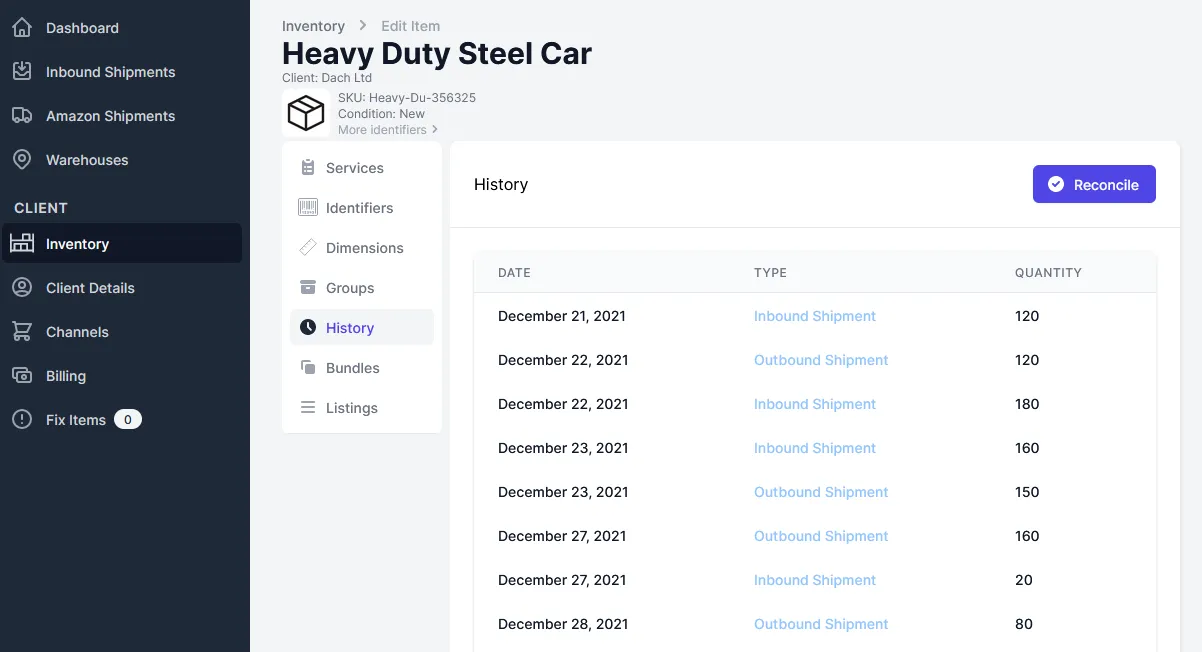The height and width of the screenshot is (652, 1202).
Task: Click the breadcrumb chevron separator arrow
Action: pos(363,26)
